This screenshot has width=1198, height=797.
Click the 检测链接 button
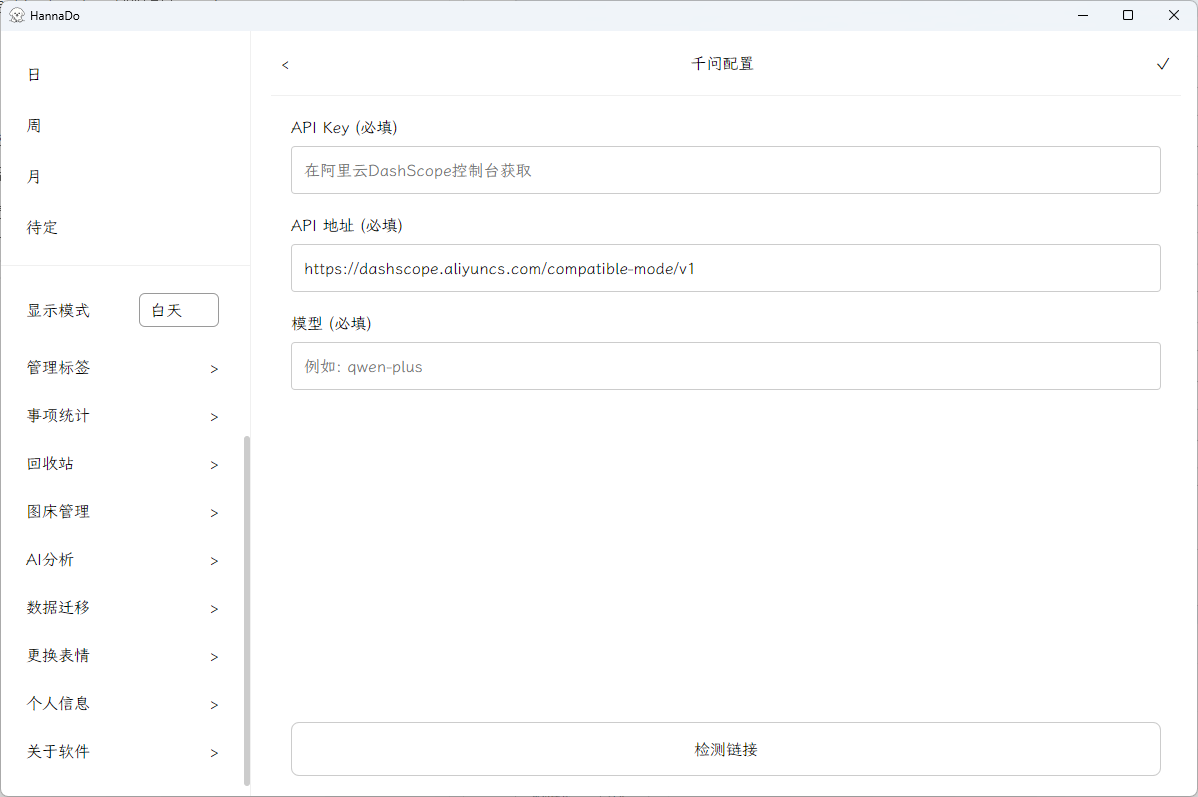[x=725, y=749]
